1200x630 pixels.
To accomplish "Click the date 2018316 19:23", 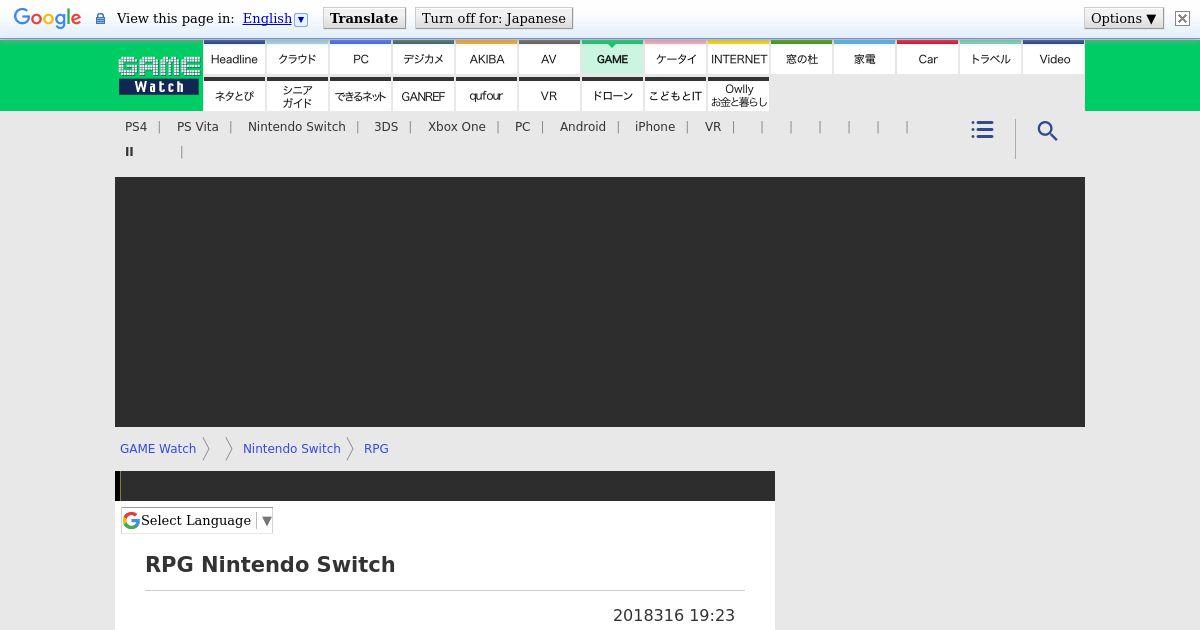I will [x=674, y=616].
